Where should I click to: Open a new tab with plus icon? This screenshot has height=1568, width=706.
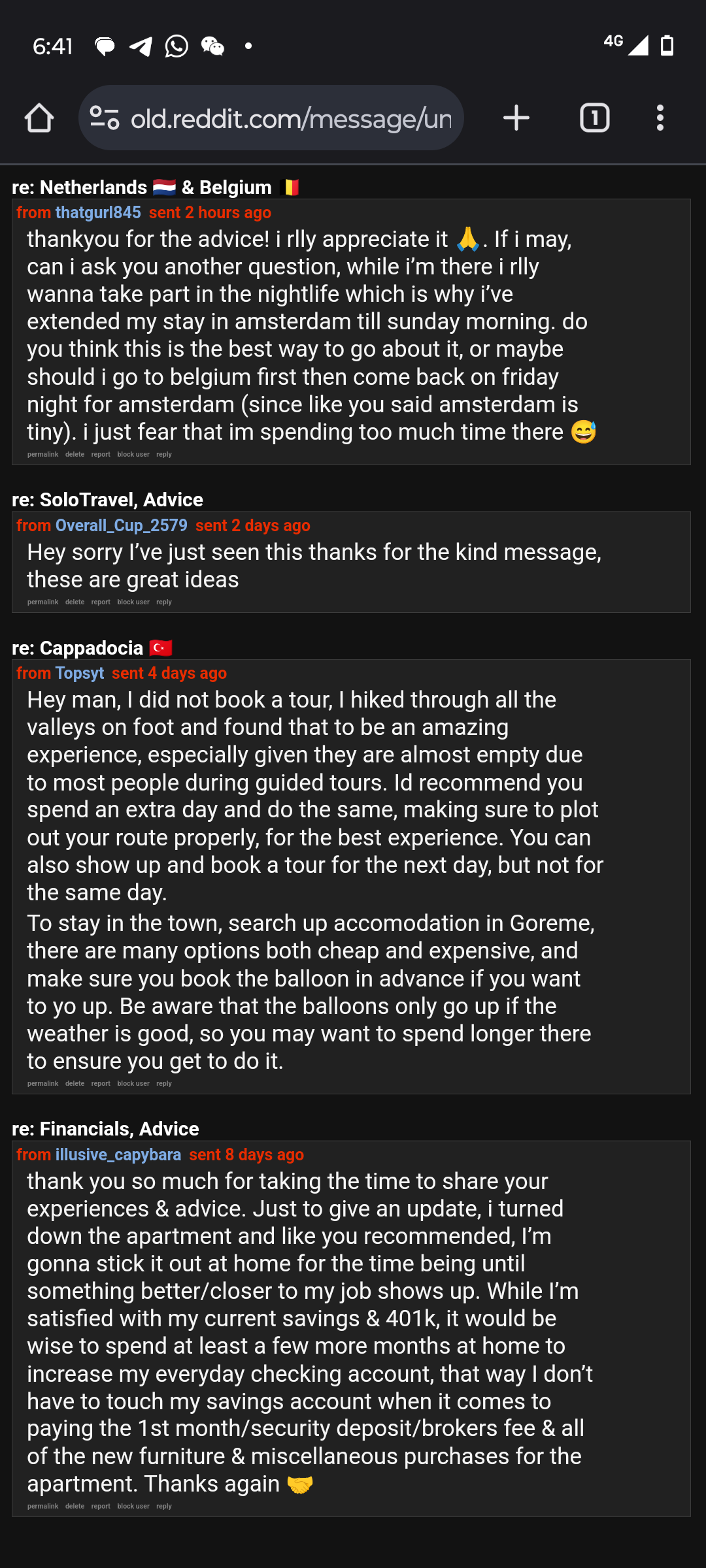point(516,118)
